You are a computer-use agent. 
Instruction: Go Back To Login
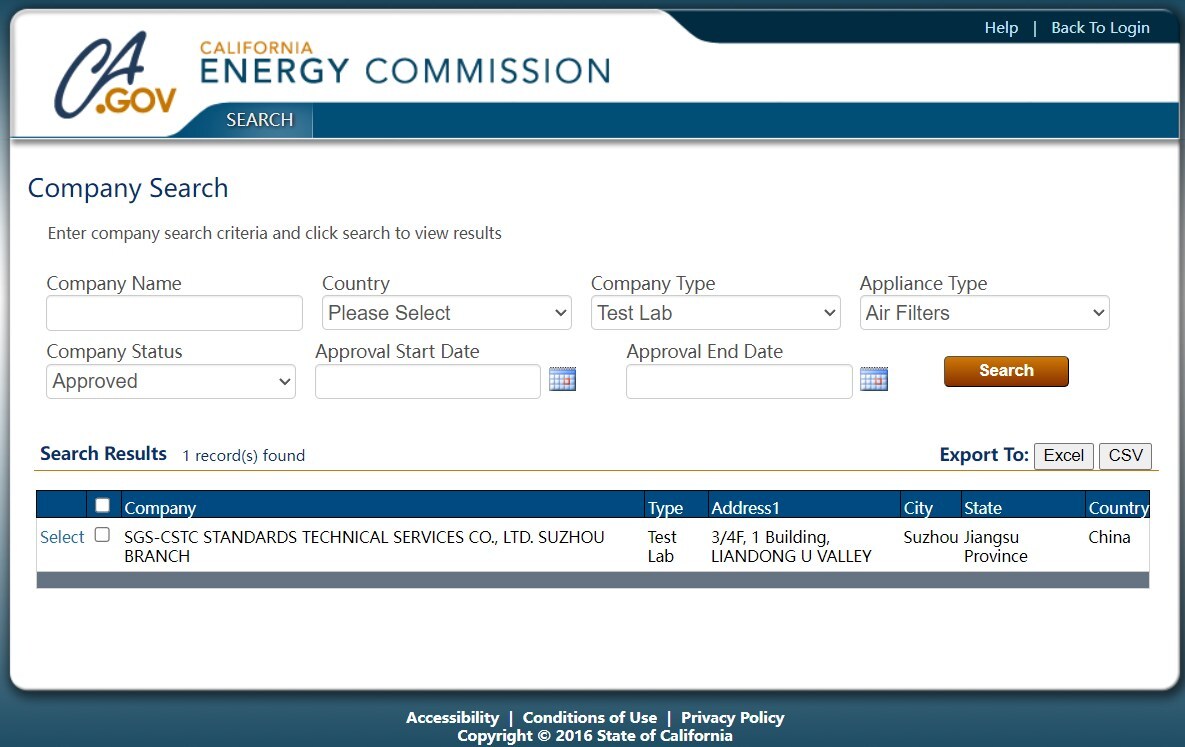(x=1100, y=28)
